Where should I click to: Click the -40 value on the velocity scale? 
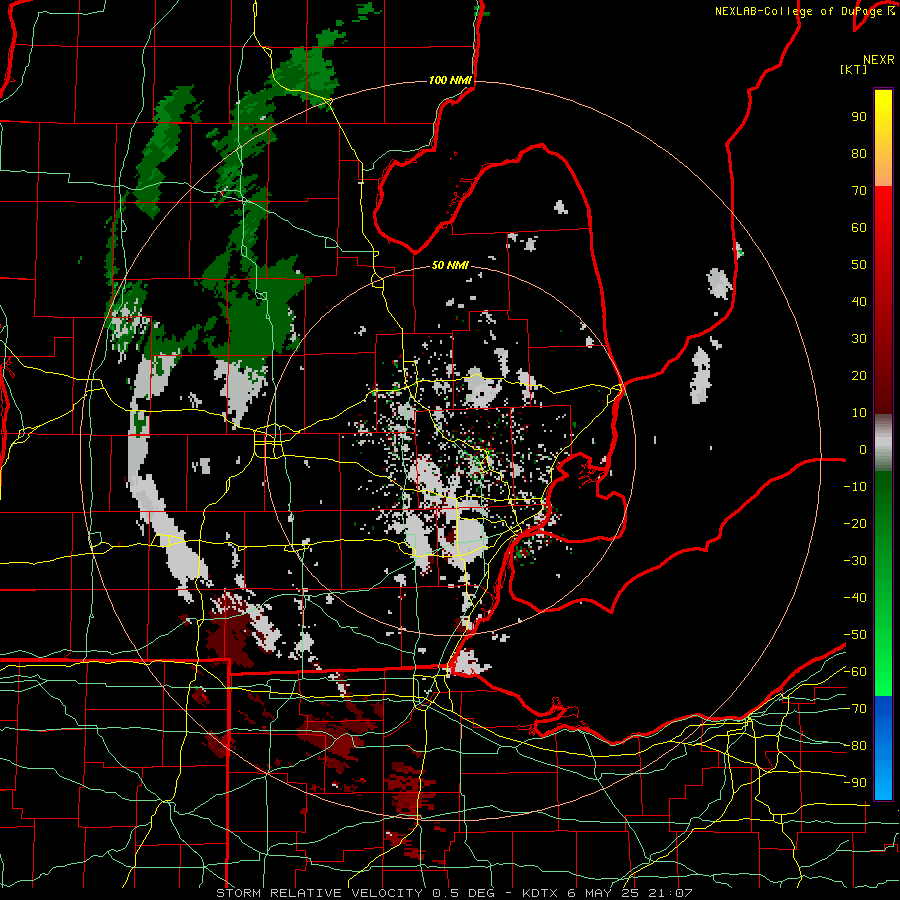click(x=855, y=598)
